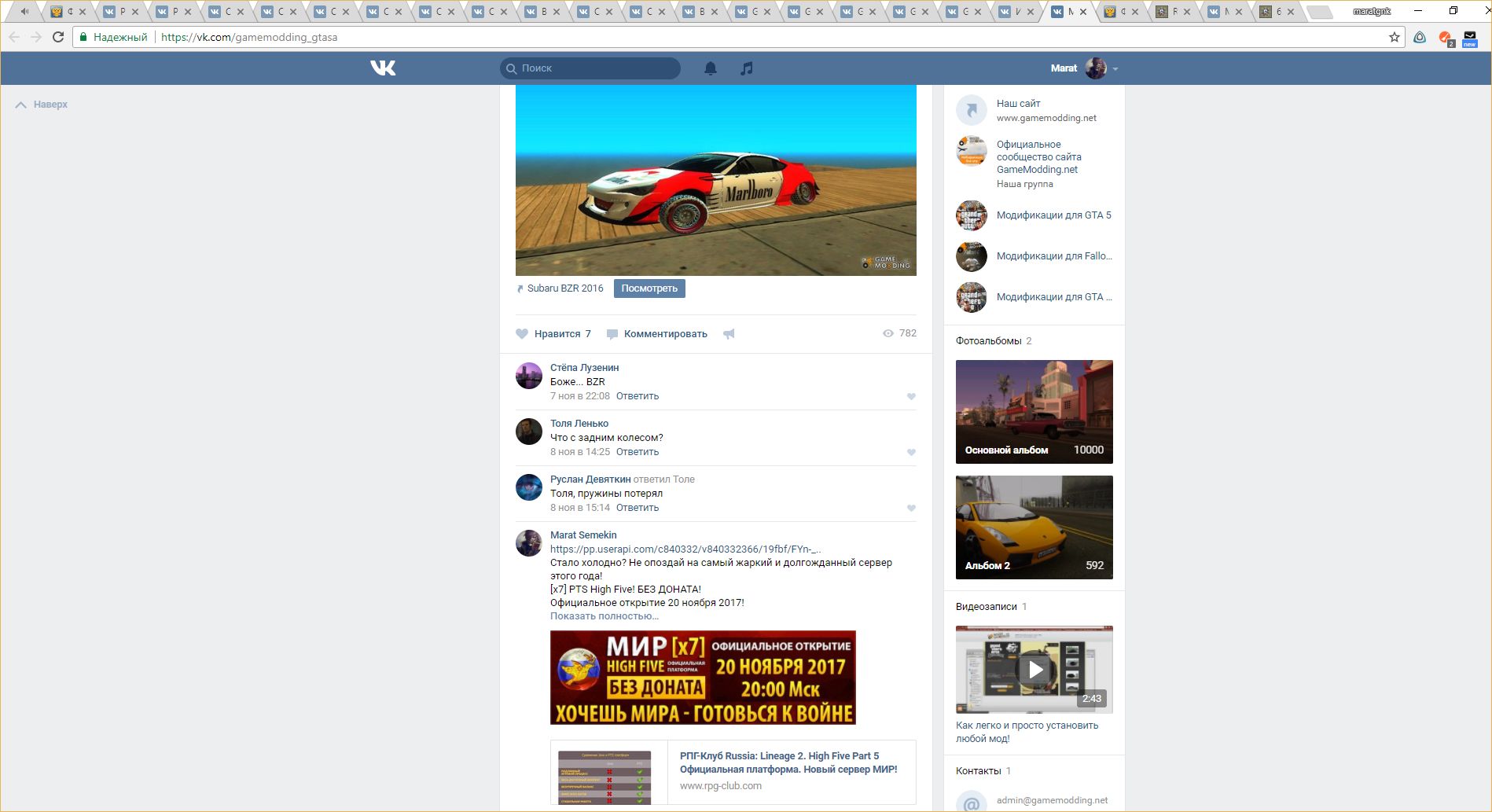Bookmark this page with the star icon
The image size is (1492, 812).
tap(1395, 37)
